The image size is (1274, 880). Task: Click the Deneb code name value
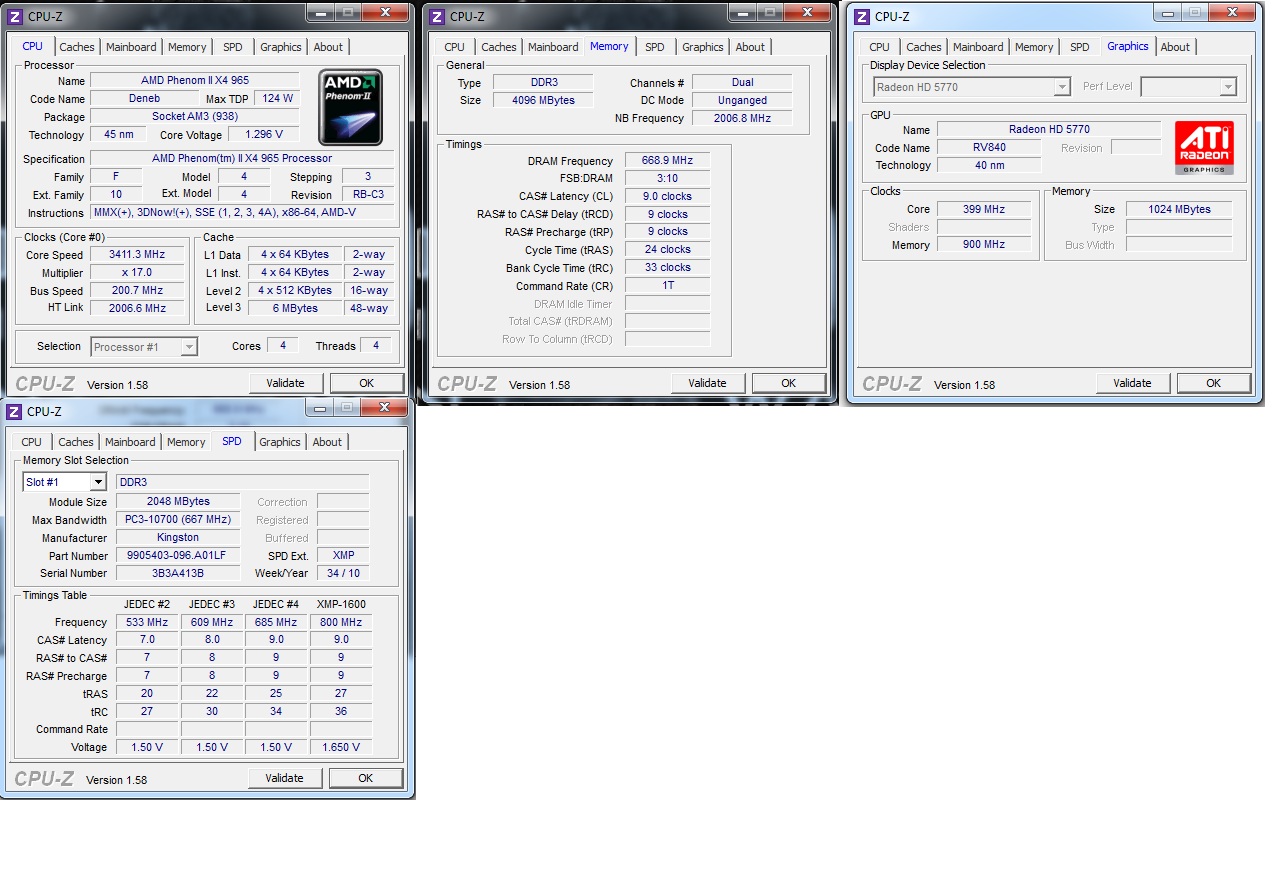click(x=144, y=98)
